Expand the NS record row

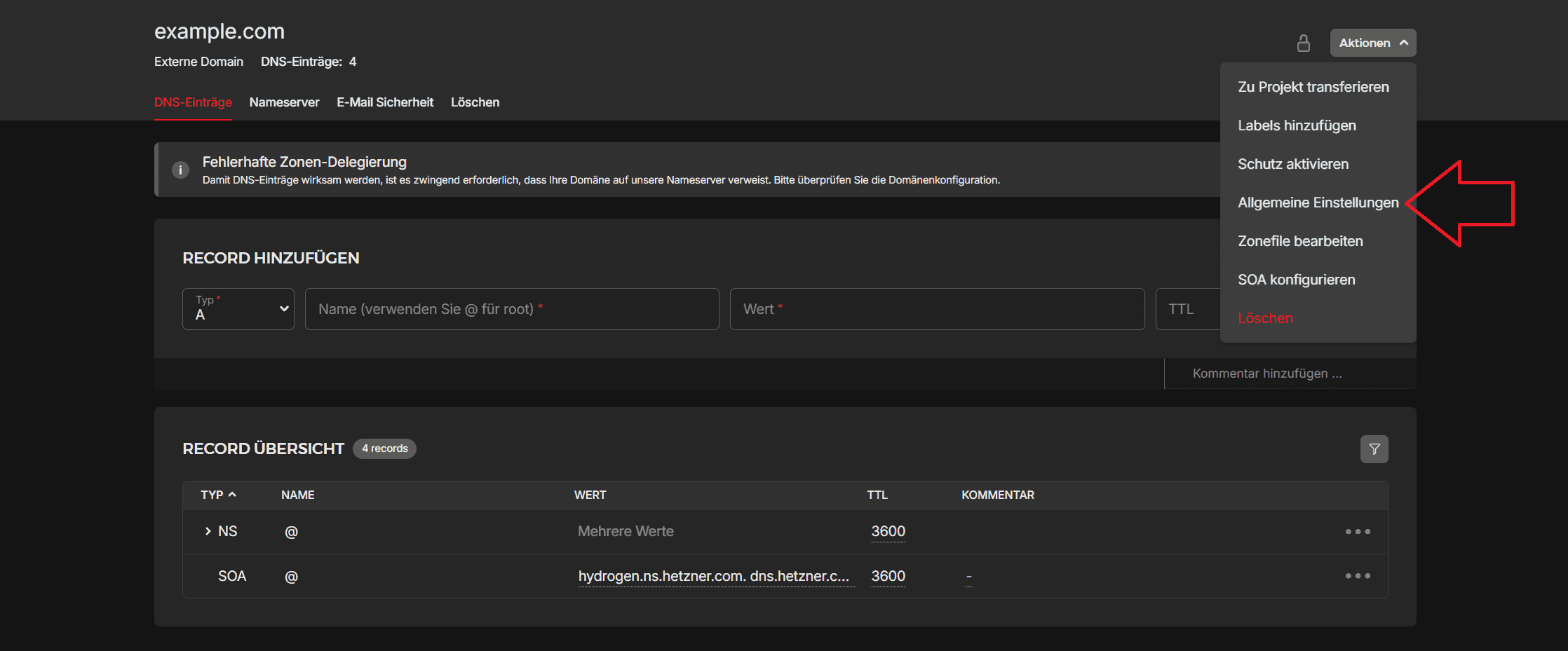(208, 532)
